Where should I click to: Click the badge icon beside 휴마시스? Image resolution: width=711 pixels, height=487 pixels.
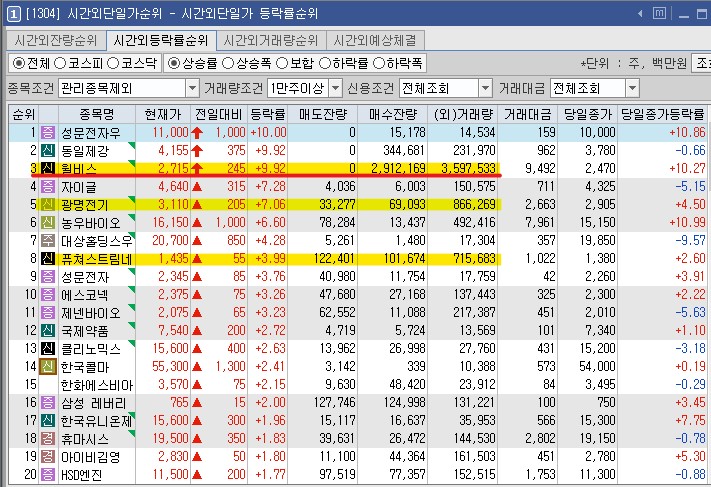click(x=48, y=438)
